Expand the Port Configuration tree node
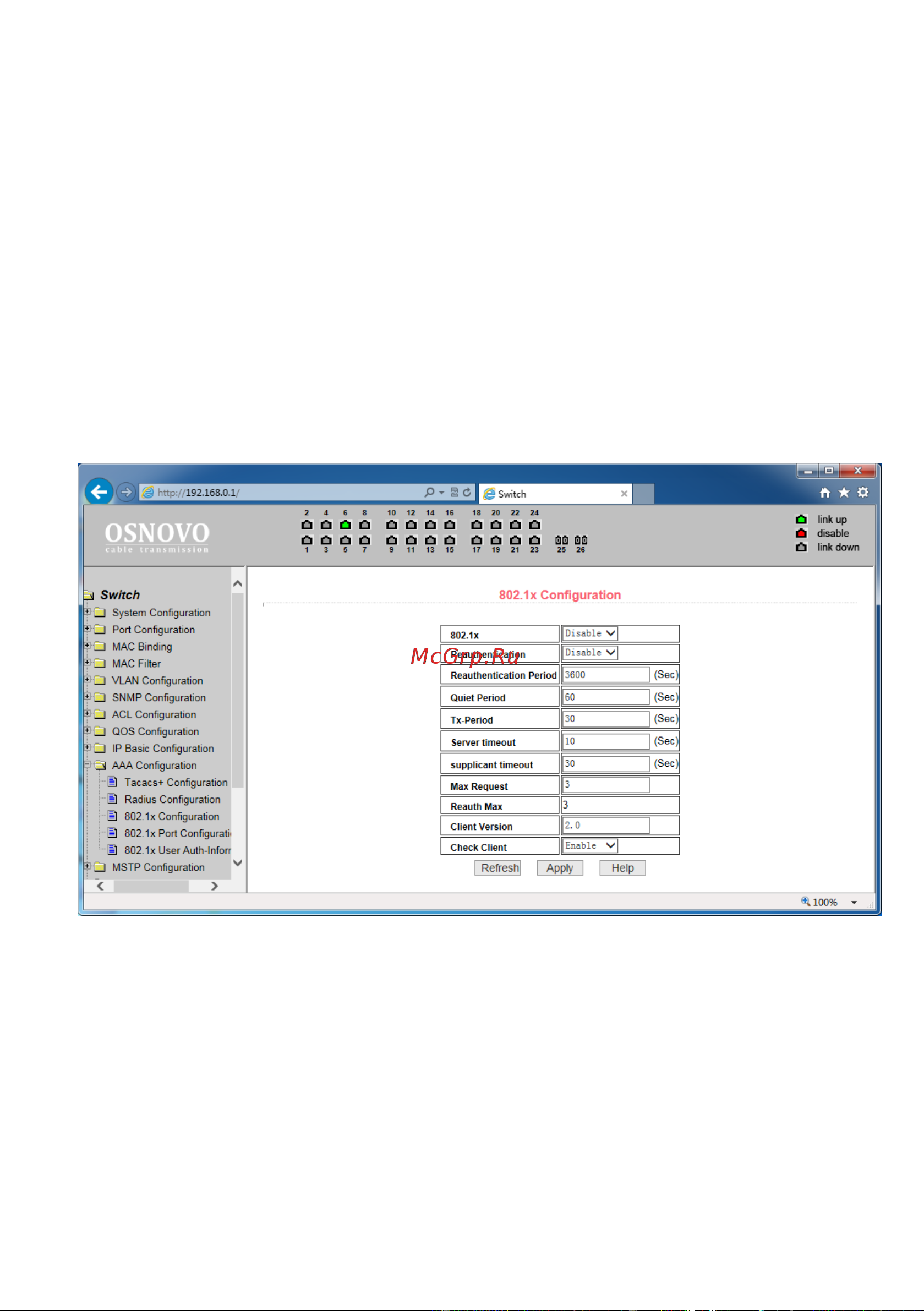Image resolution: width=924 pixels, height=1311 pixels. tap(88, 629)
